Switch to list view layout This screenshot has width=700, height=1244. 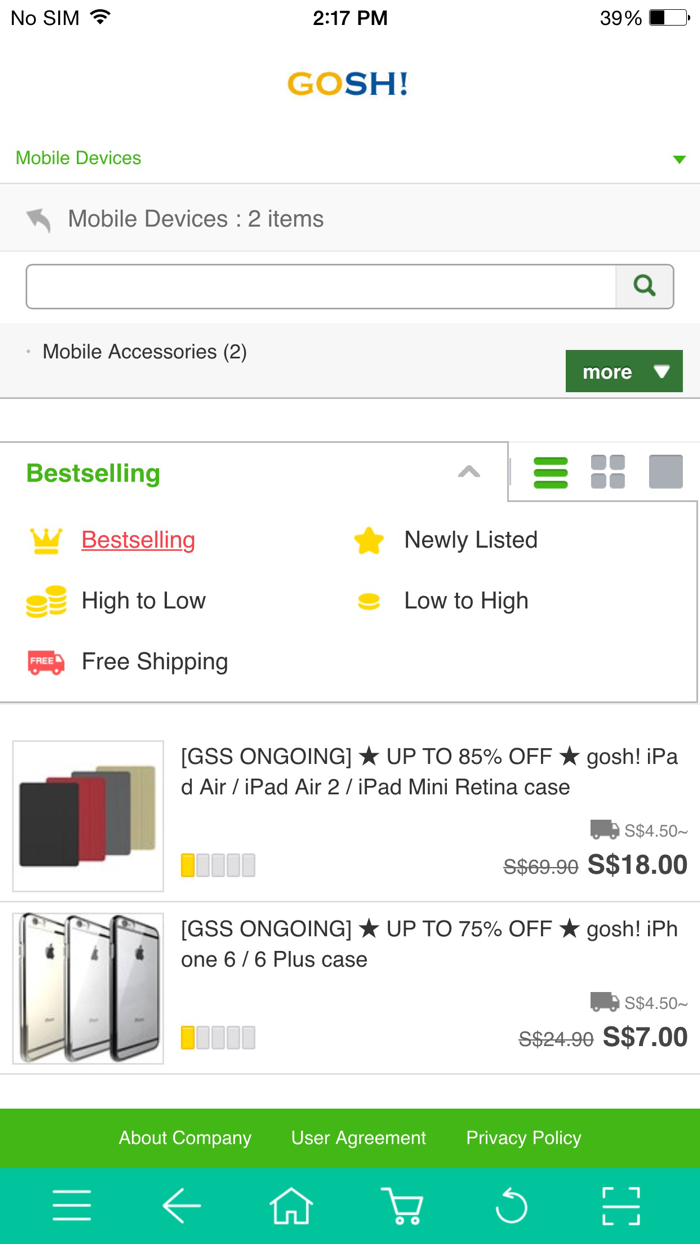coord(550,472)
